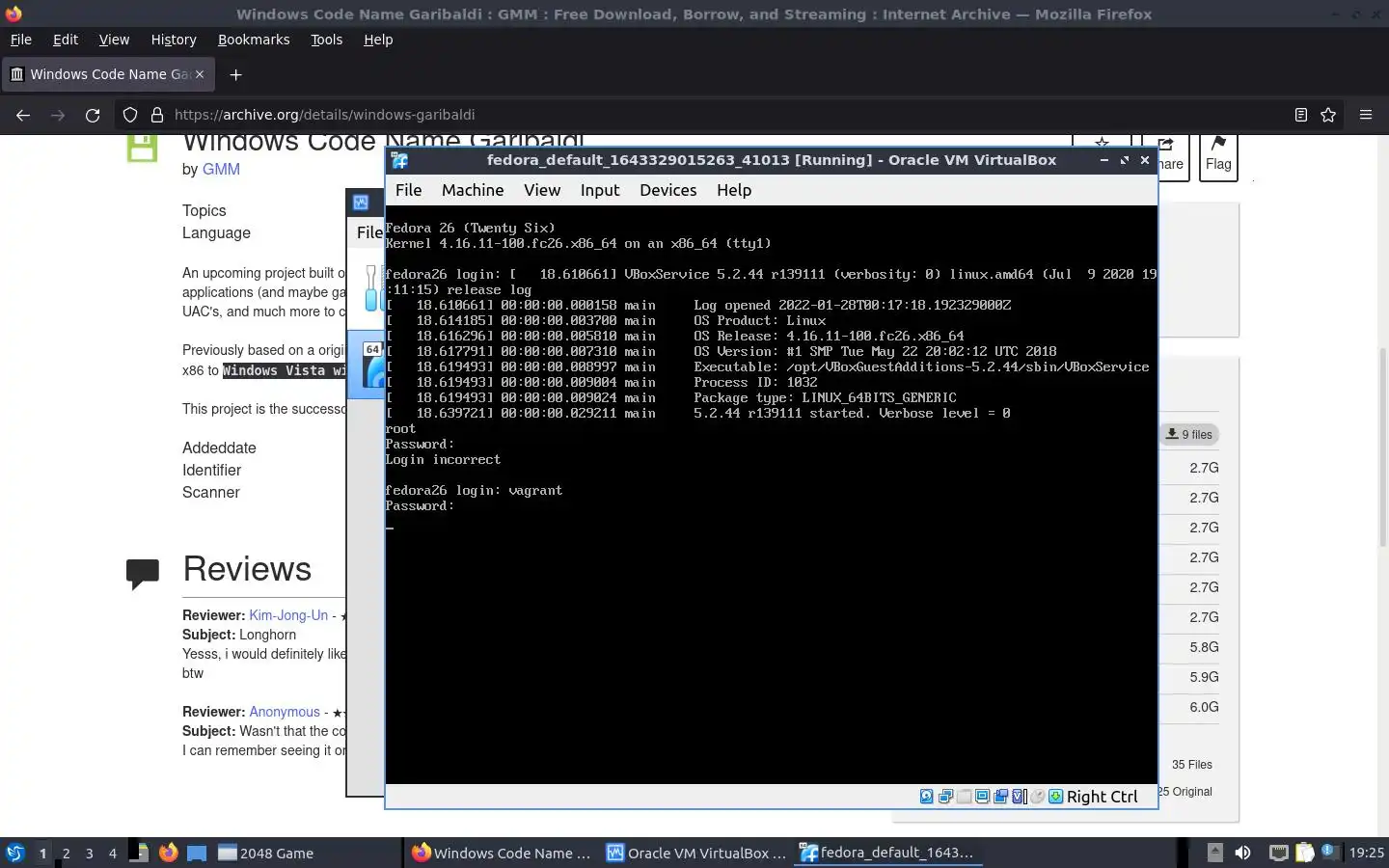
Task: Click the update notification tray icon
Action: pos(1331,853)
